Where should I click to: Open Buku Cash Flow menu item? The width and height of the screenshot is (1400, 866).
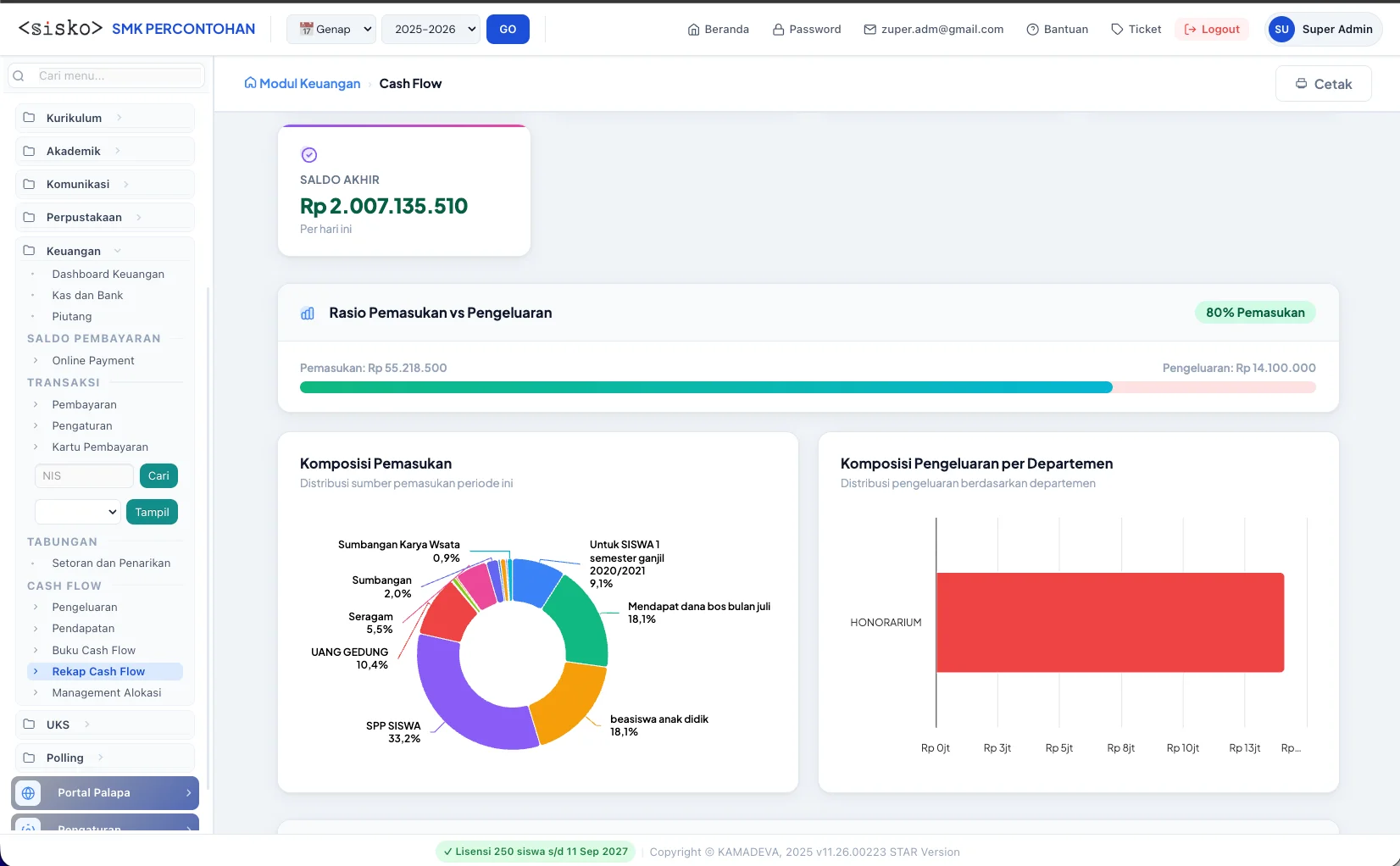[x=93, y=651]
